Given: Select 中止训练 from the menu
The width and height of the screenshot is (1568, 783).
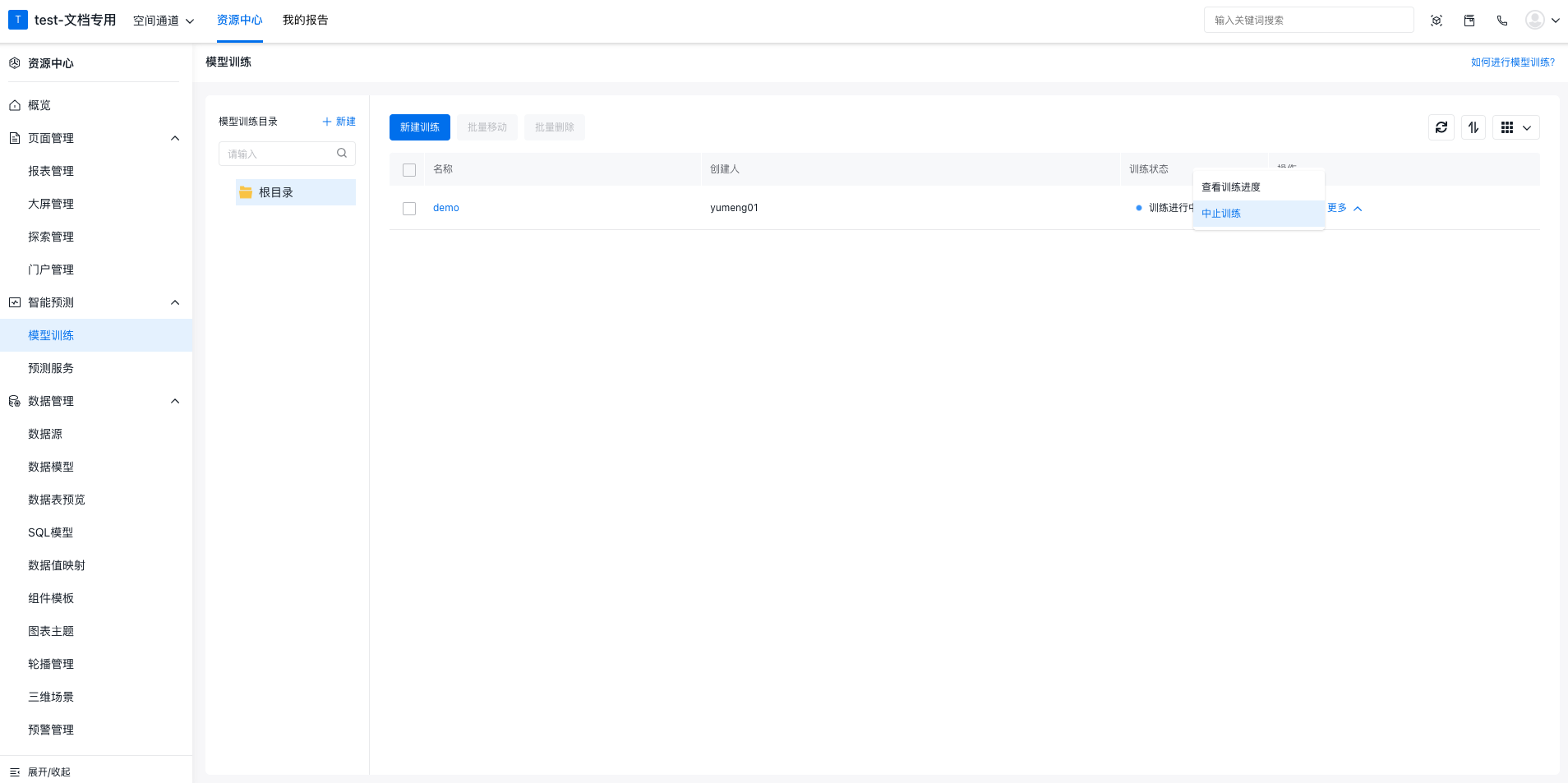Looking at the screenshot, I should (1259, 214).
